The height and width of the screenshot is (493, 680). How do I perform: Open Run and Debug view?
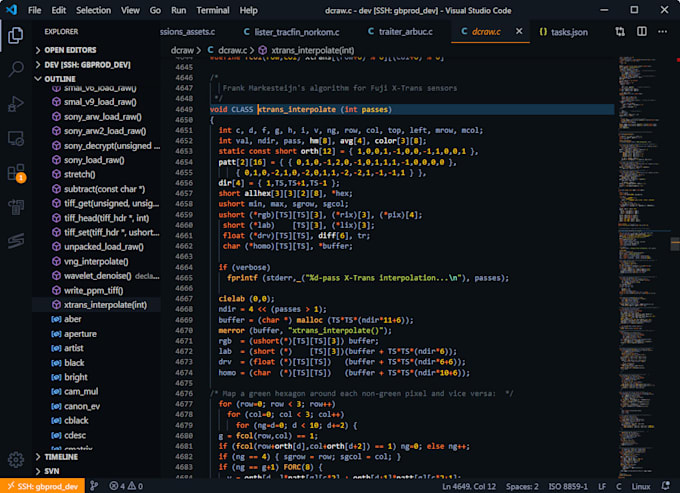click(x=16, y=104)
